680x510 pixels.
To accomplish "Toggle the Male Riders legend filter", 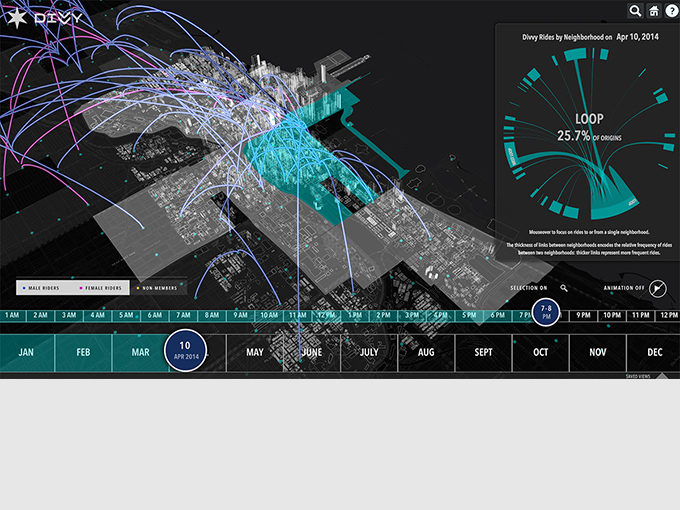I will coord(42,288).
